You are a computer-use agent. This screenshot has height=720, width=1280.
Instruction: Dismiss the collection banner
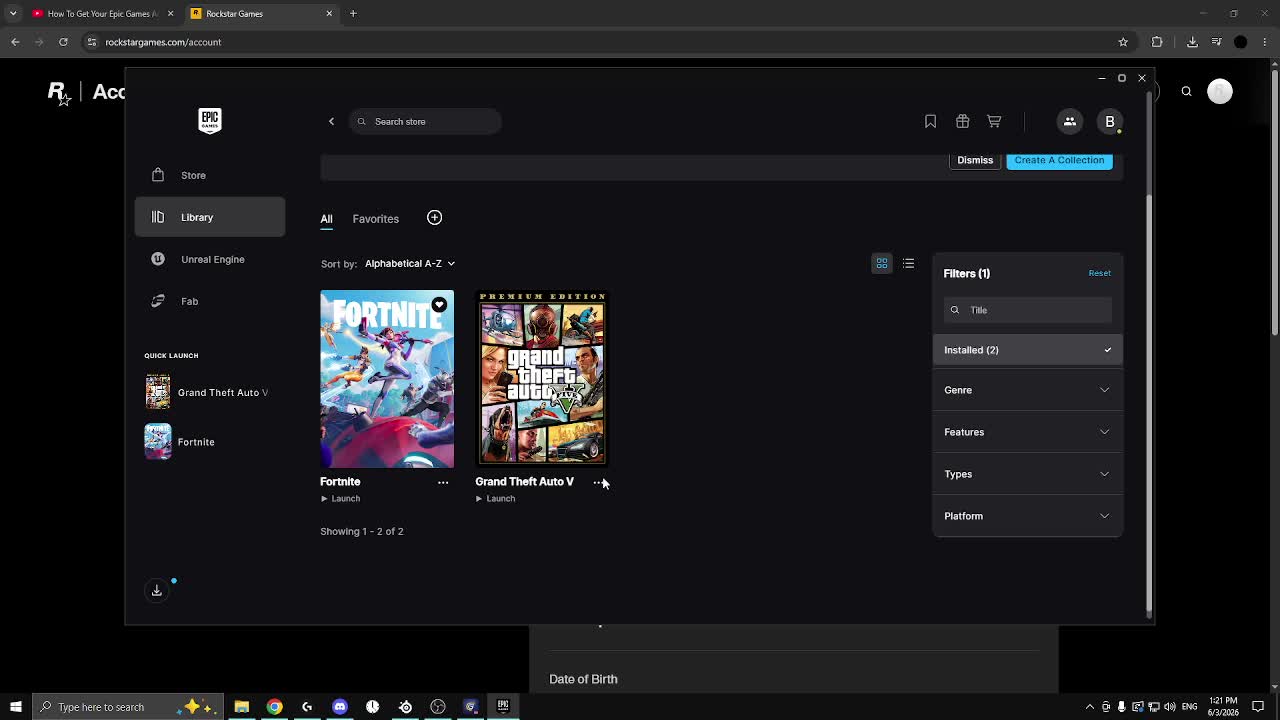(x=975, y=160)
